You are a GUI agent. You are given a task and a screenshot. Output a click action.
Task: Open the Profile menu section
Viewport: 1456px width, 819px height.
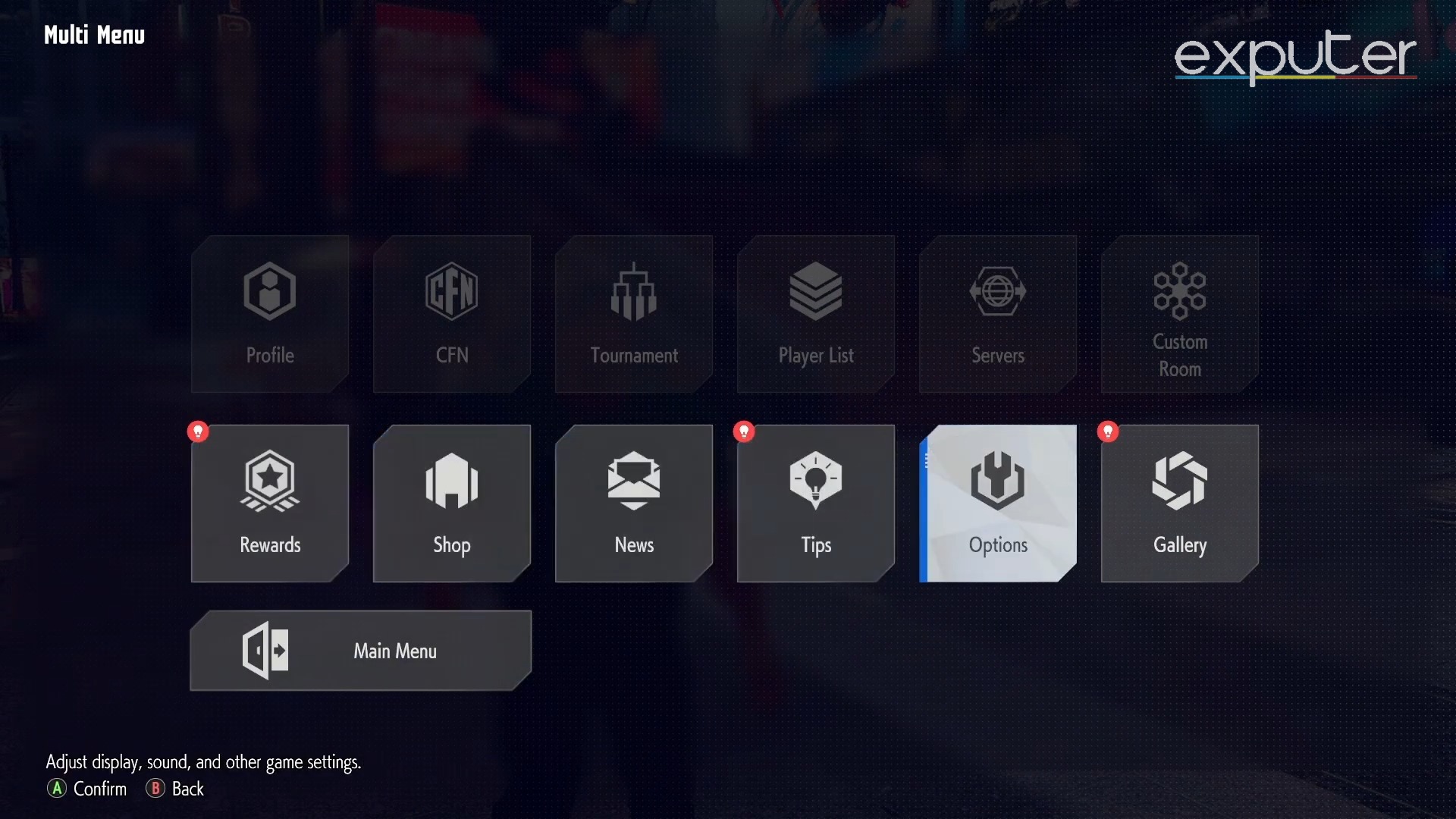click(270, 313)
